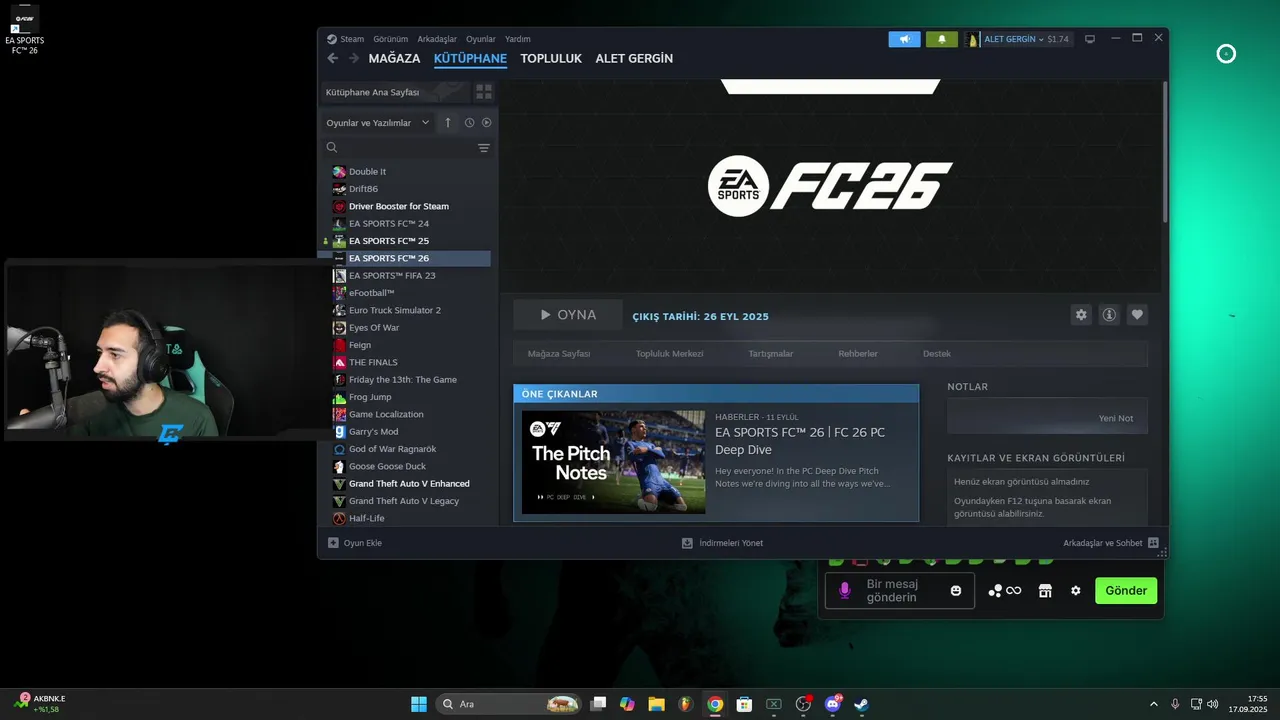
Task: Open Google Chrome from the taskbar
Action: 714,704
